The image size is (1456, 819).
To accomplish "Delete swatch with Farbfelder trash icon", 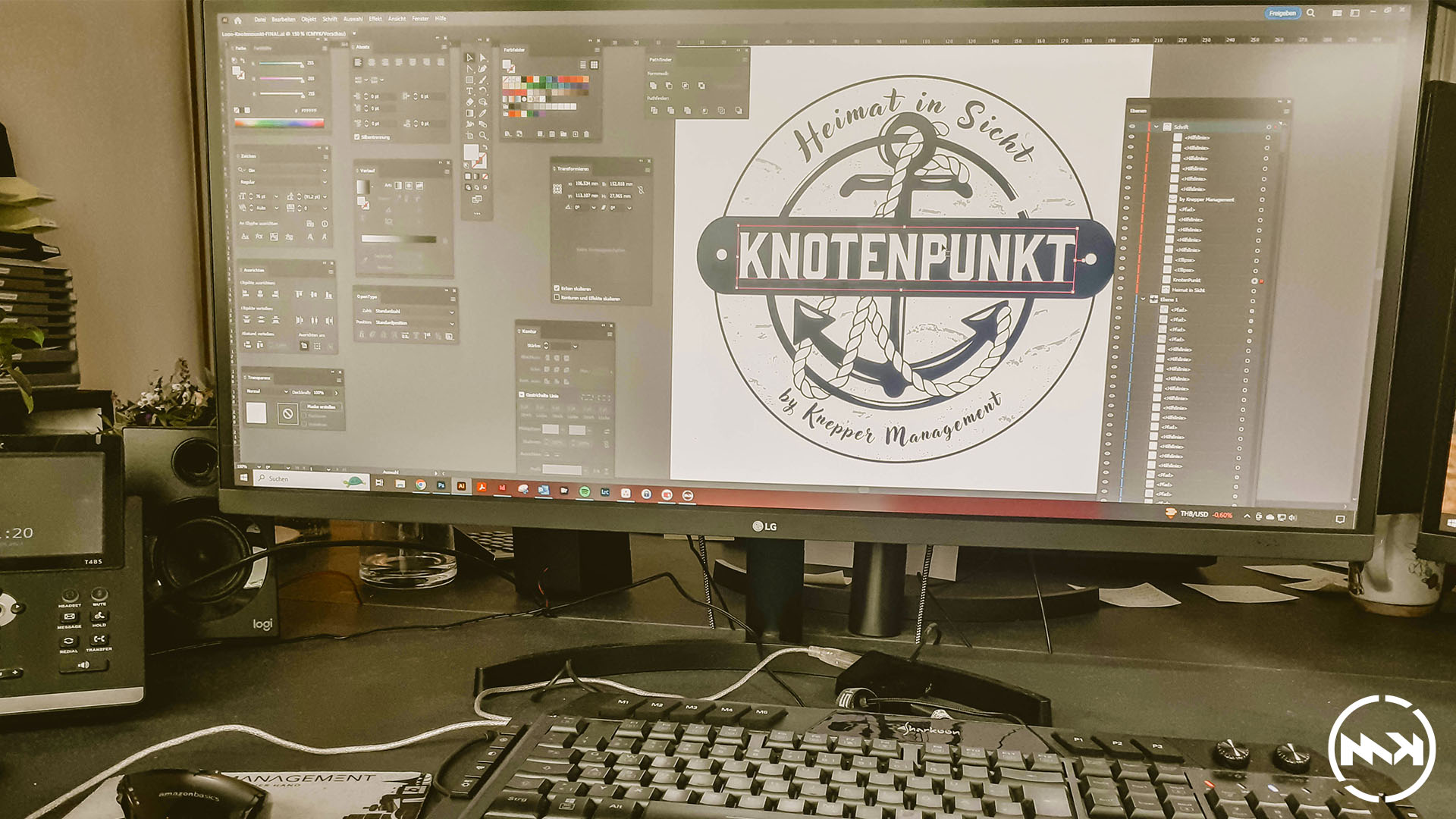I will click(586, 134).
